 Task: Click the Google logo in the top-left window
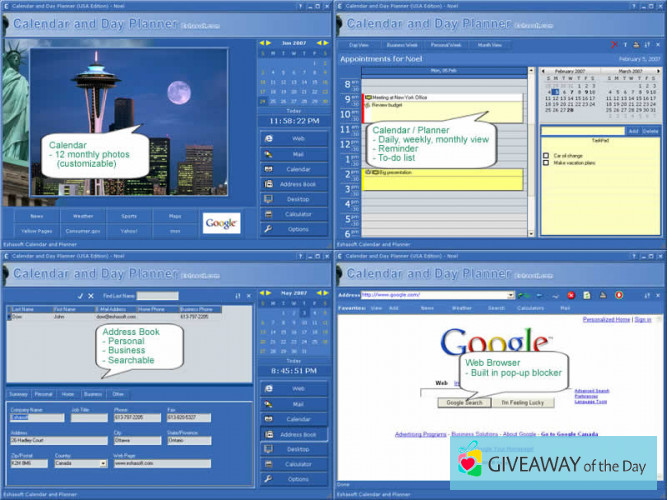(x=221, y=223)
